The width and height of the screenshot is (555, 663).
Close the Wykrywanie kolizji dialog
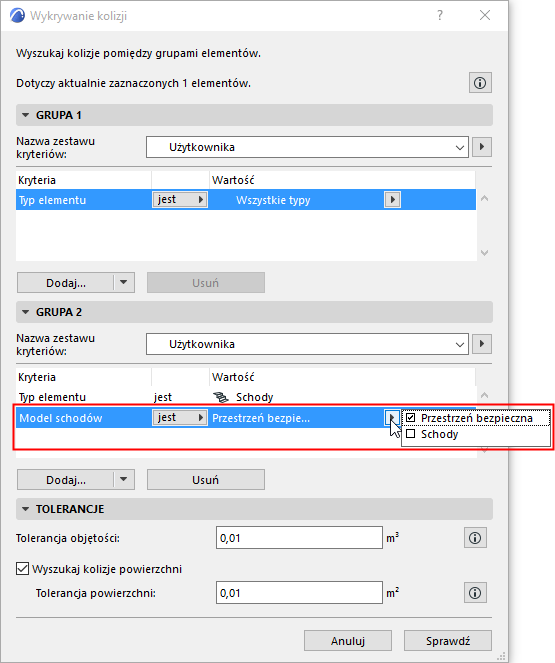click(485, 16)
